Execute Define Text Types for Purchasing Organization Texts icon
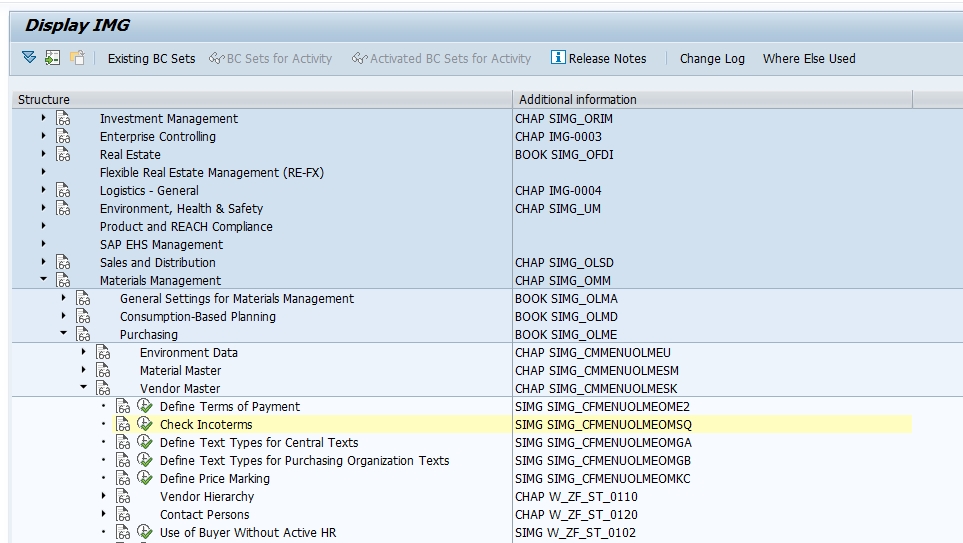Image resolution: width=963 pixels, height=543 pixels. pyautogui.click(x=144, y=459)
